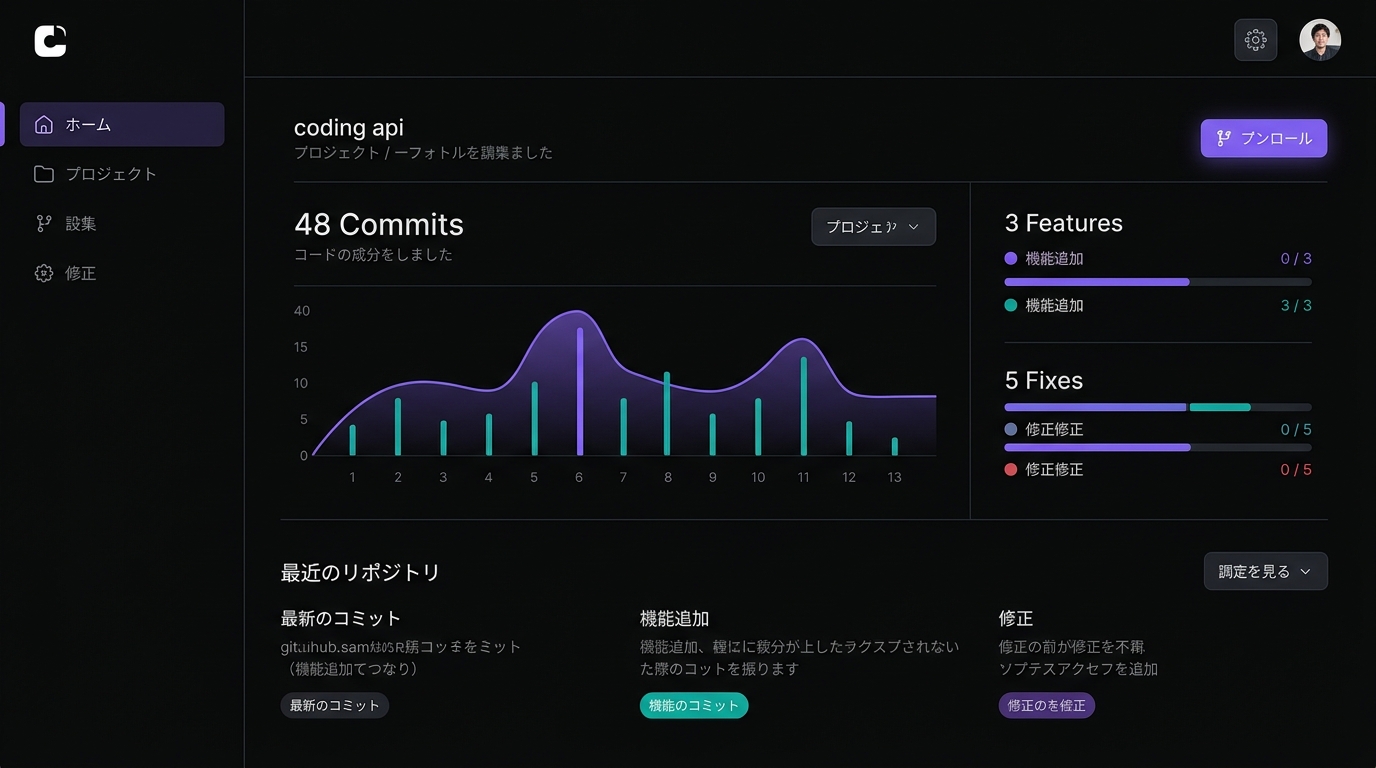Image resolution: width=1376 pixels, height=768 pixels.
Task: Click the gear icon beside 修正
Action: 44,273
